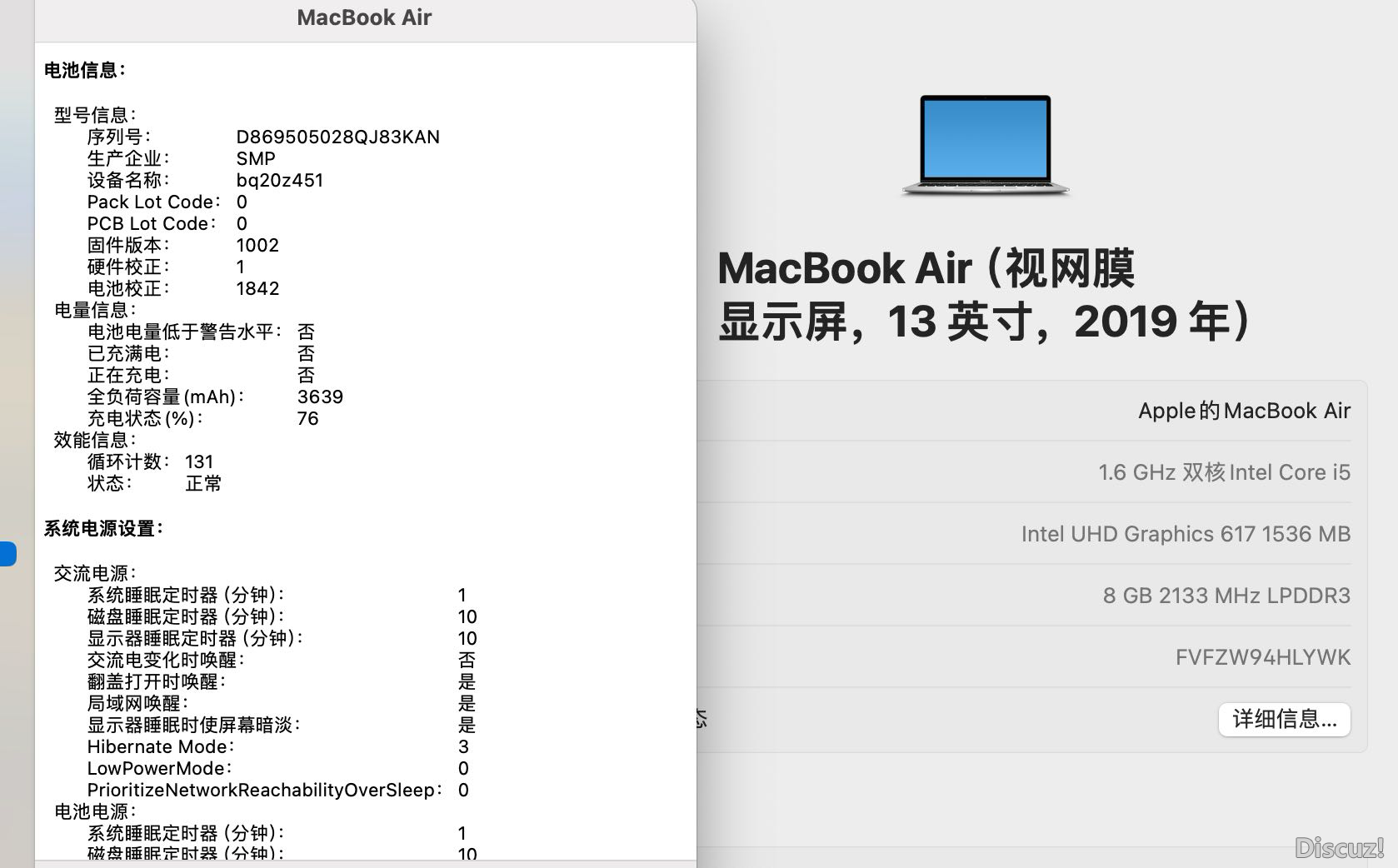1398x868 pixels.
Task: Open the 详细信息... button
Action: 1284,719
